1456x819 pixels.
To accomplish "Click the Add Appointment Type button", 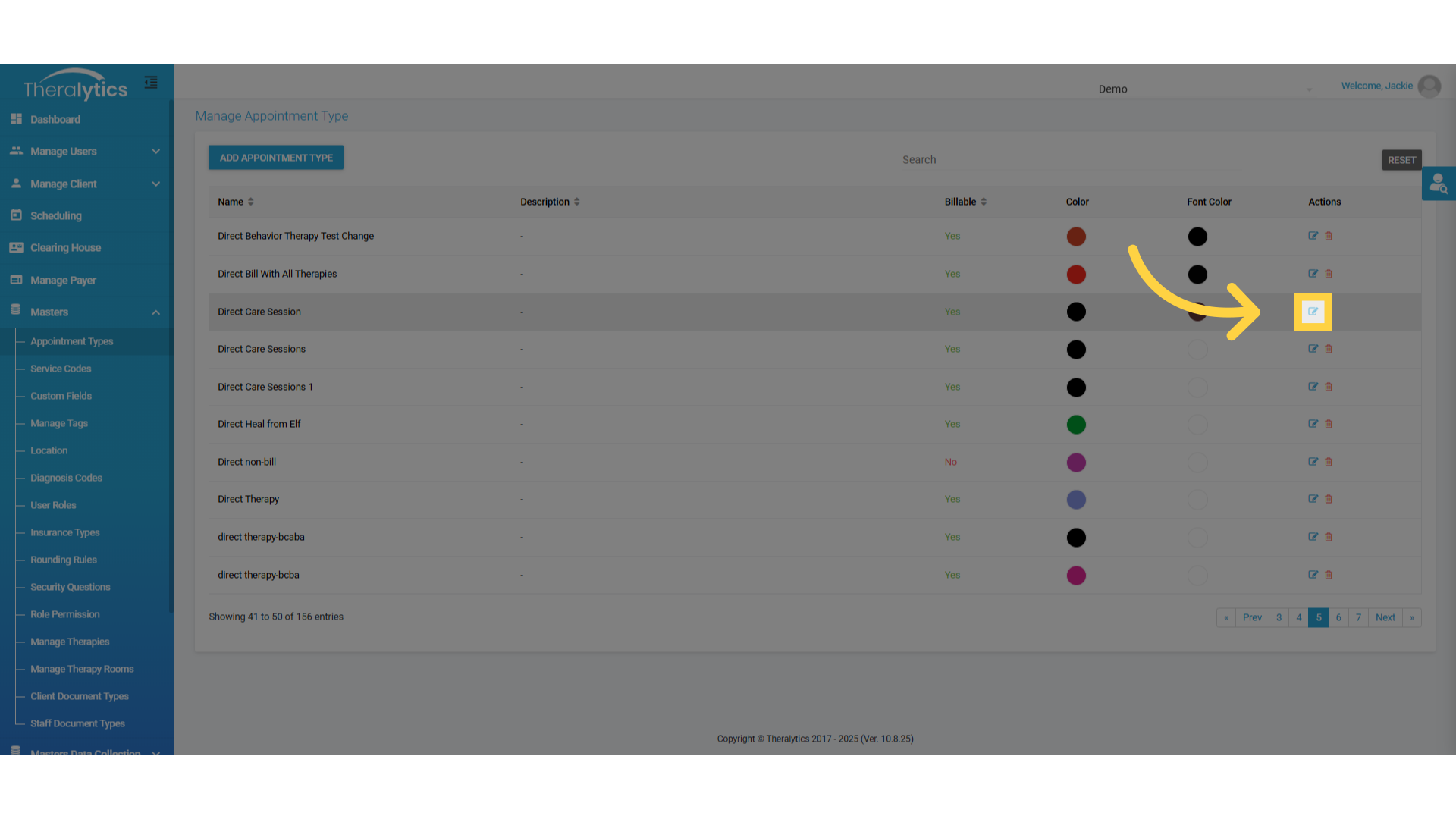I will click(x=276, y=158).
